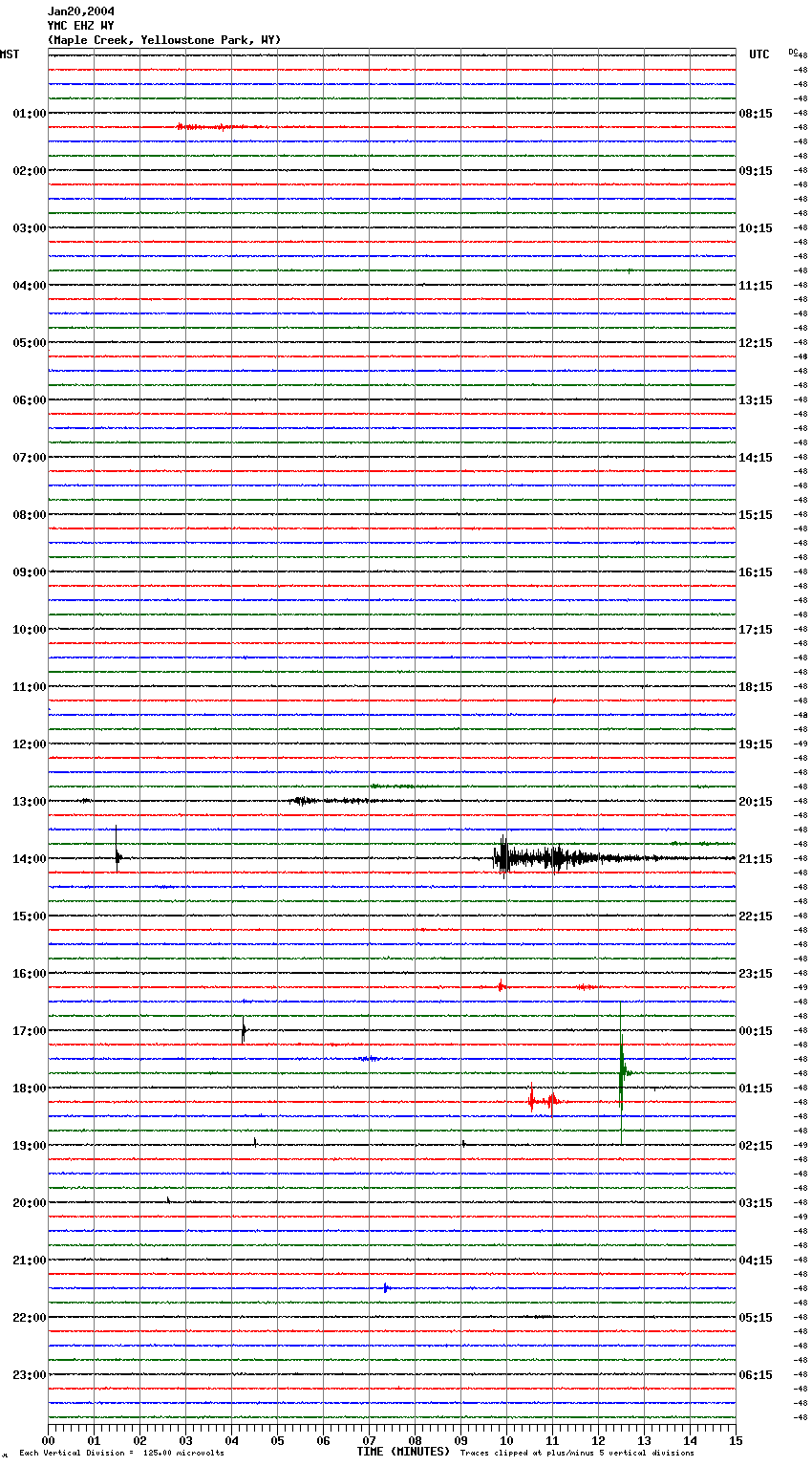Click minute tick label '03' on bottom axis
Viewport: 812px width, 1466px height.
pyautogui.click(x=186, y=1440)
